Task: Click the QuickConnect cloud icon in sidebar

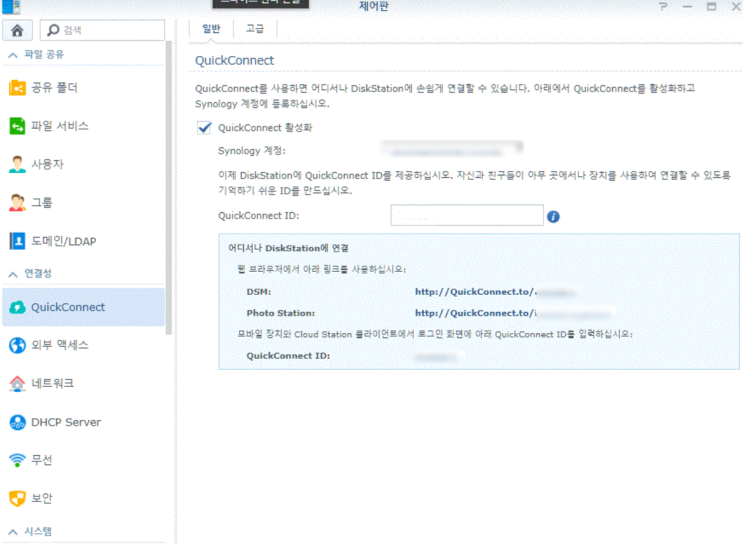Action: click(18, 307)
